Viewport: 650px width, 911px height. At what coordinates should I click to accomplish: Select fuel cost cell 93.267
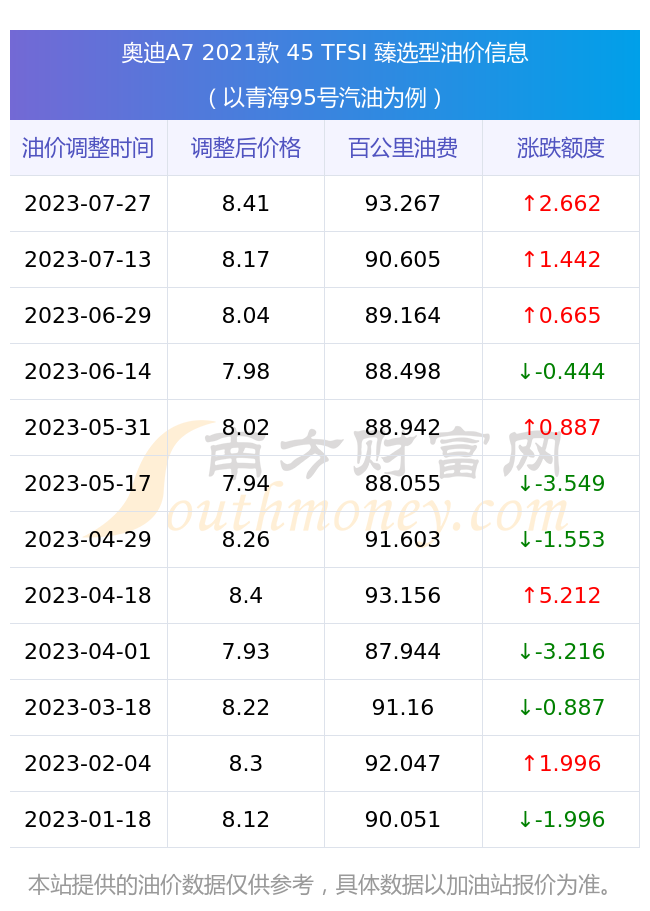tap(403, 203)
